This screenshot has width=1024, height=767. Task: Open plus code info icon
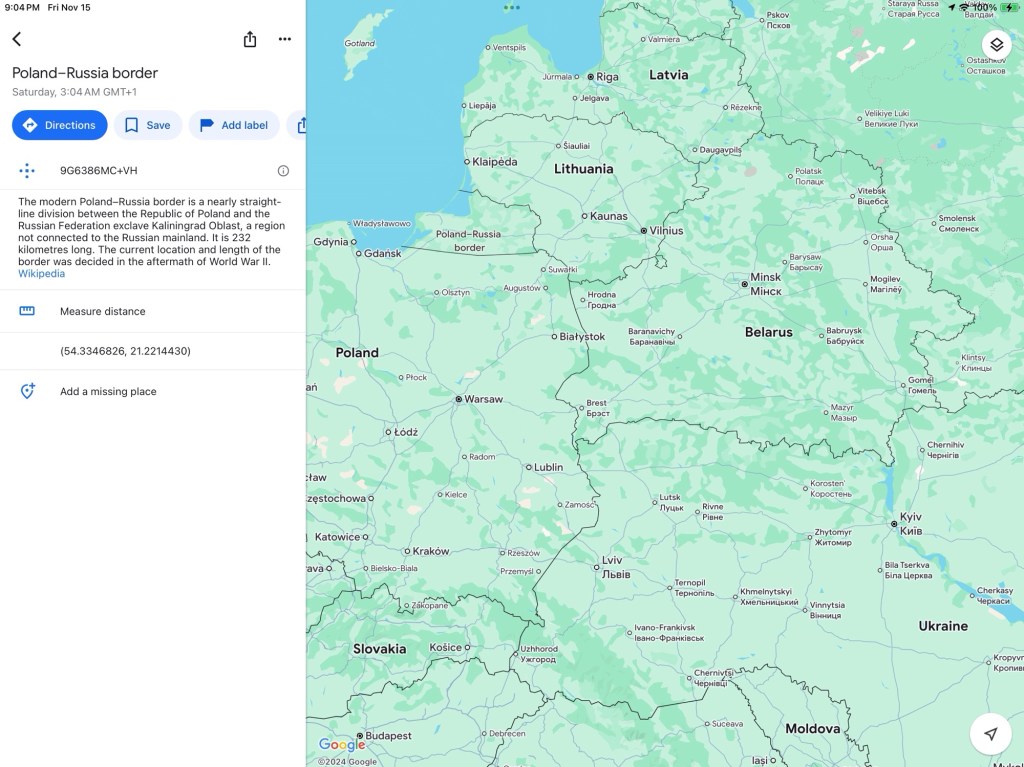[283, 171]
